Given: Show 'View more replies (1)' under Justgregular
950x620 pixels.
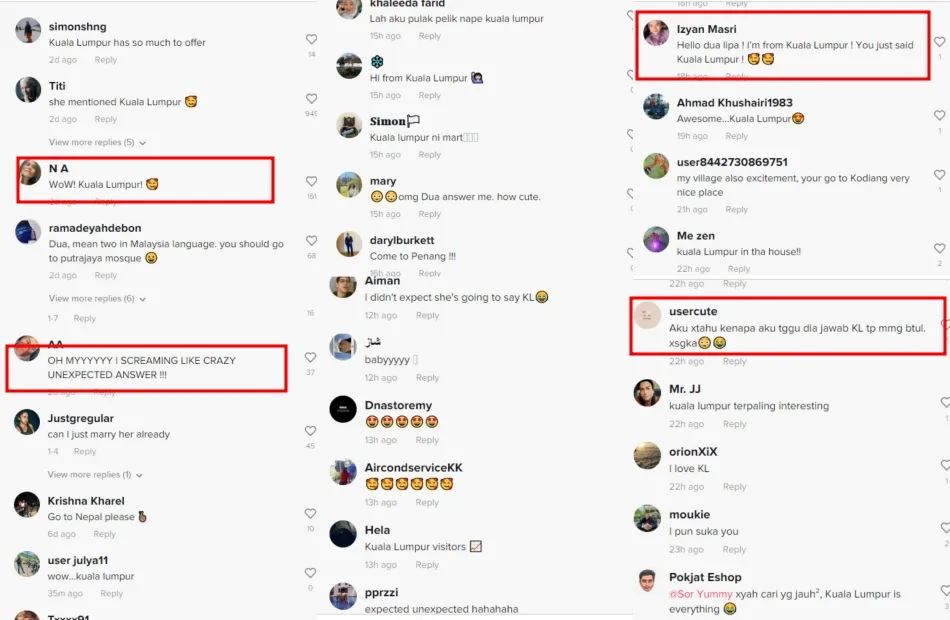Looking at the screenshot, I should (x=95, y=475).
